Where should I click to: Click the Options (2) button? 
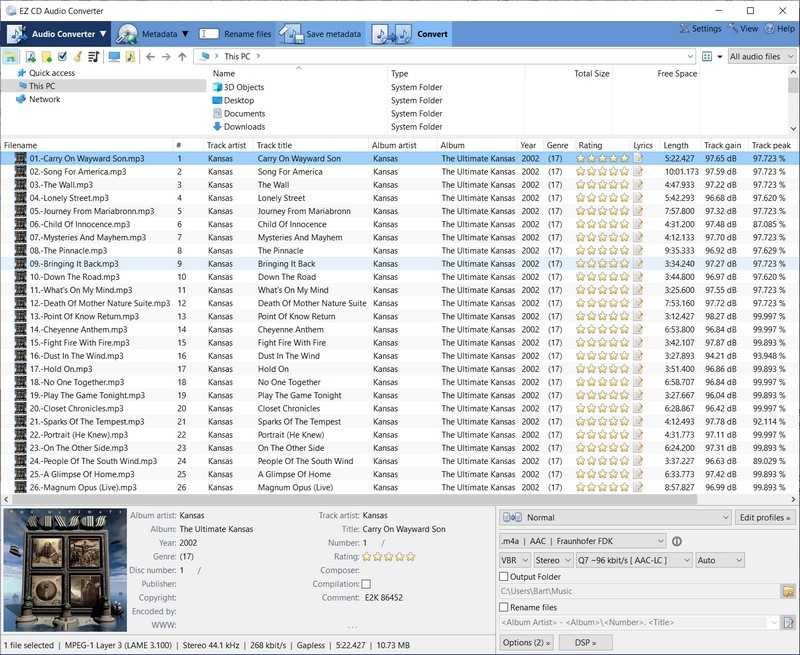point(526,643)
